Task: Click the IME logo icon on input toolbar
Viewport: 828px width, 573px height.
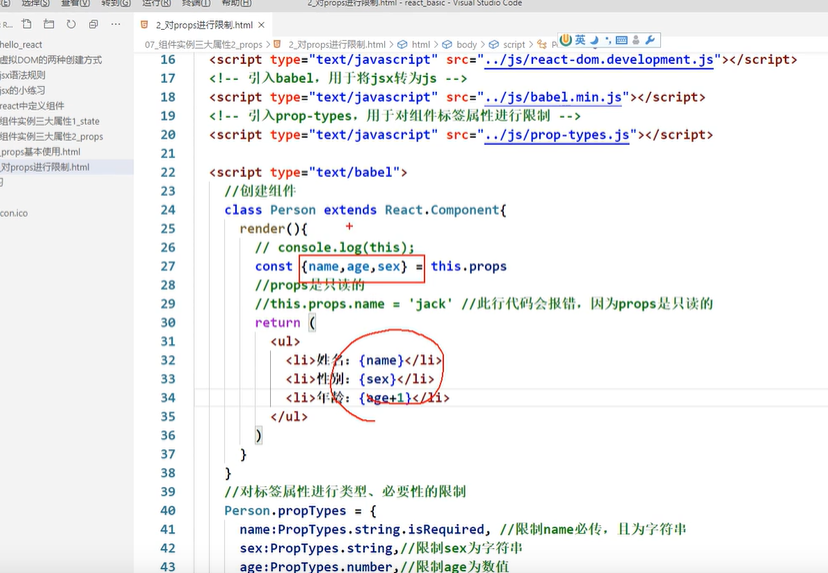Action: [566, 40]
